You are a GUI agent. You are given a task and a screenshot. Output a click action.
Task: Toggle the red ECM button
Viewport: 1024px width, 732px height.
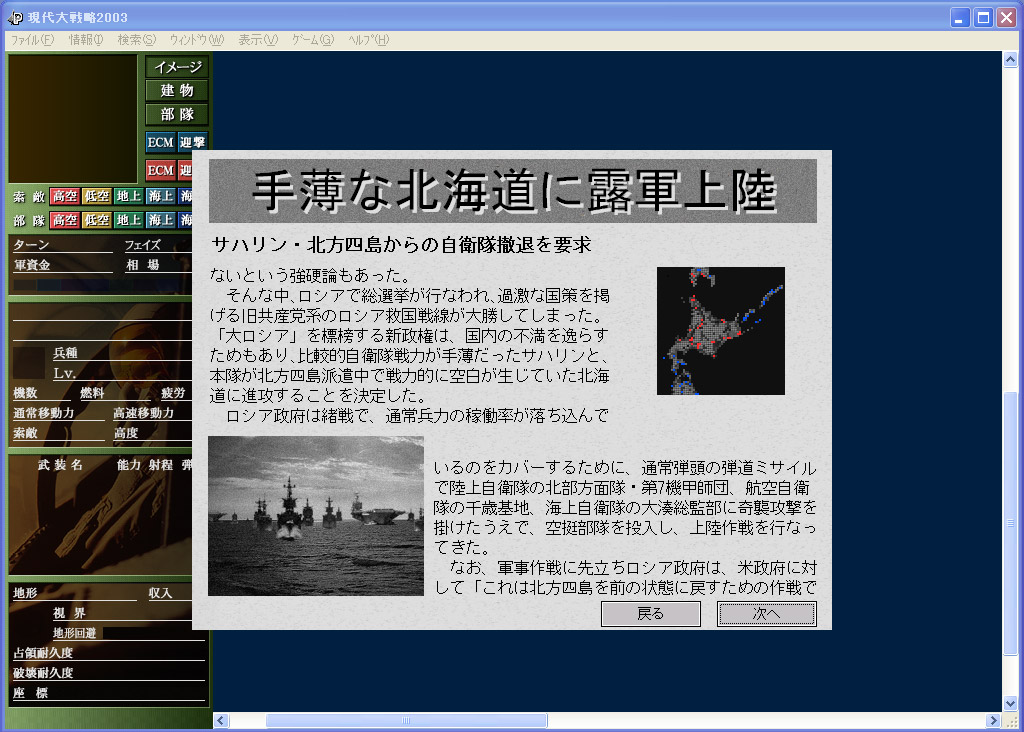(x=161, y=170)
